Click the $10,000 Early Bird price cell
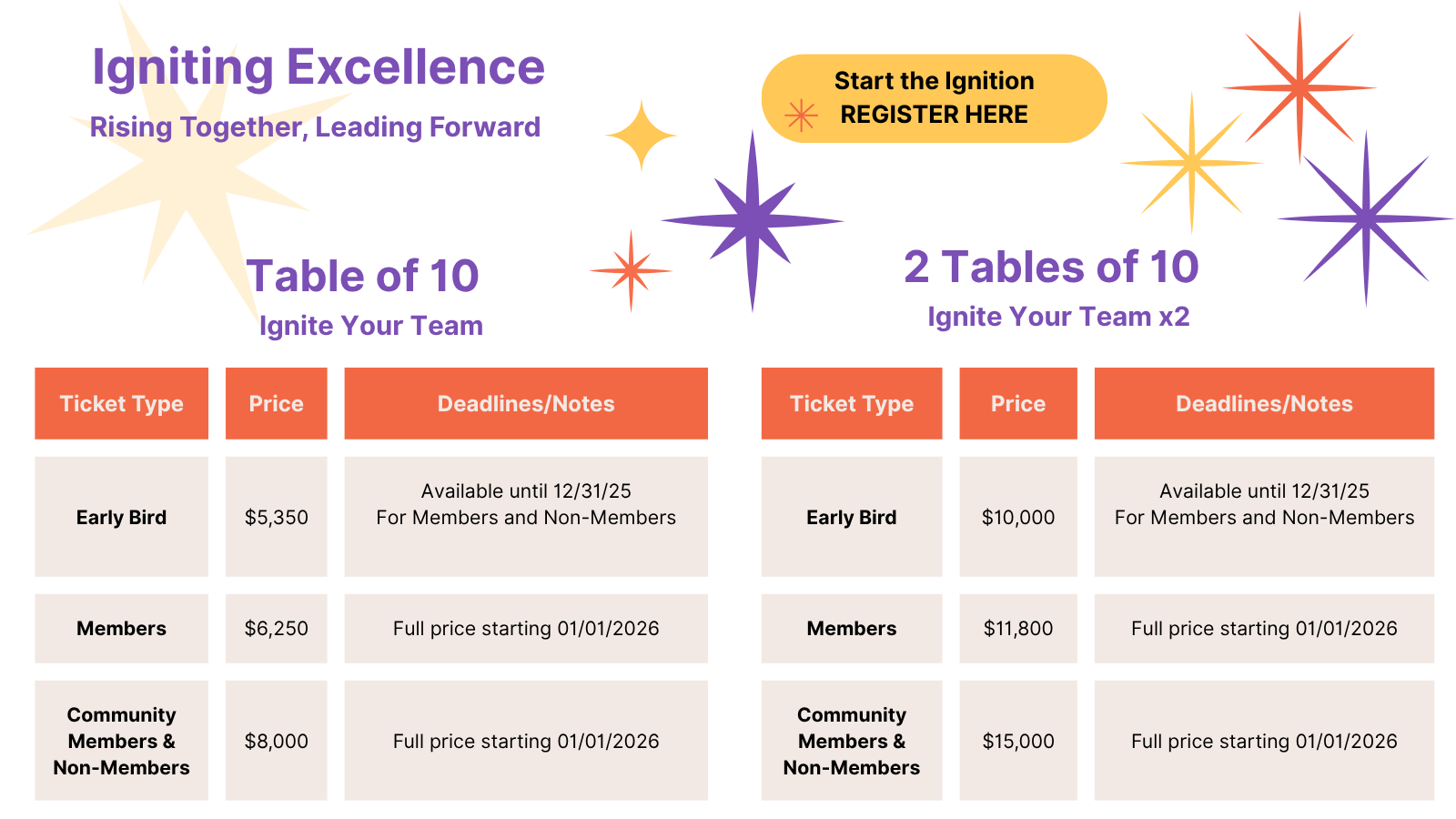Viewport: 1456px width, 819px height. (x=1018, y=517)
